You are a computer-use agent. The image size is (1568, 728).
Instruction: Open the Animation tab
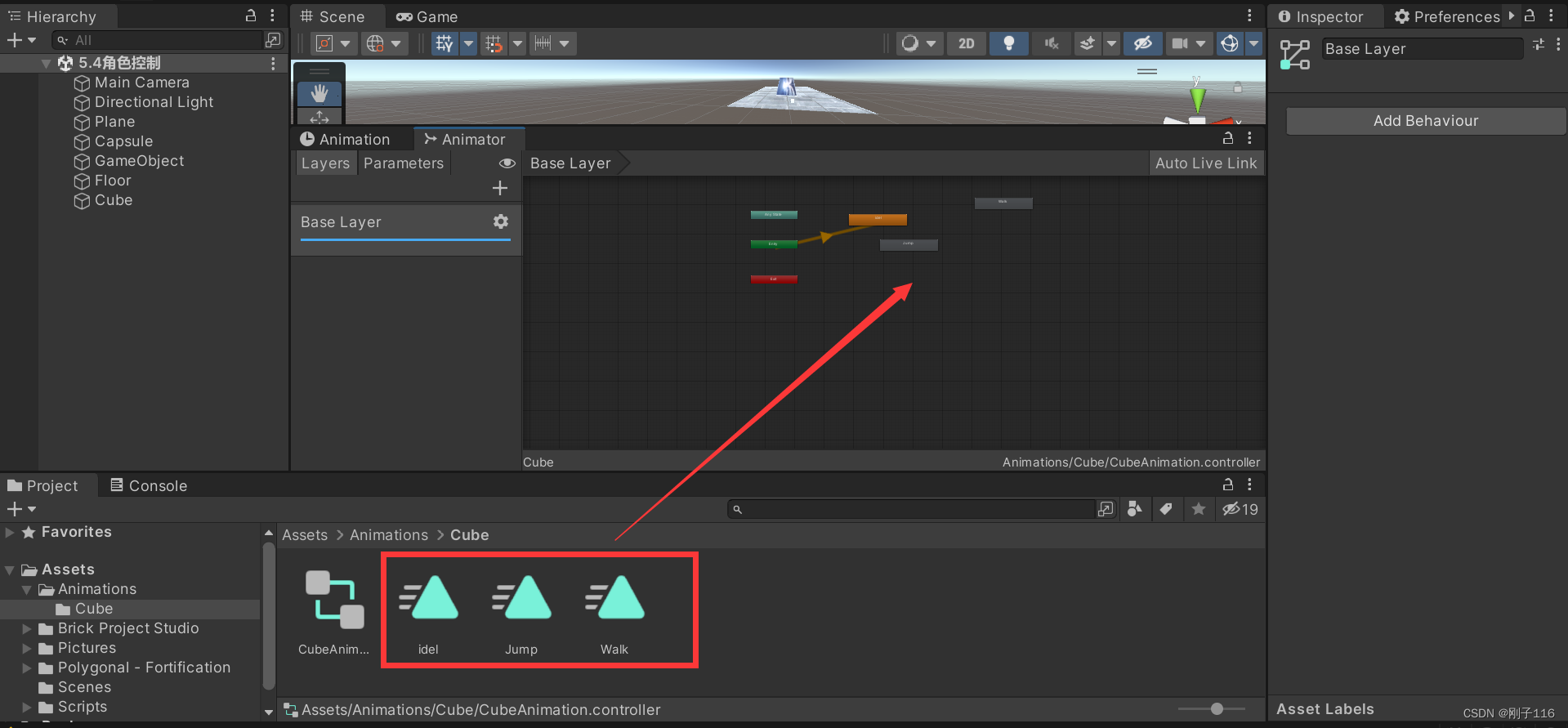[x=346, y=140]
